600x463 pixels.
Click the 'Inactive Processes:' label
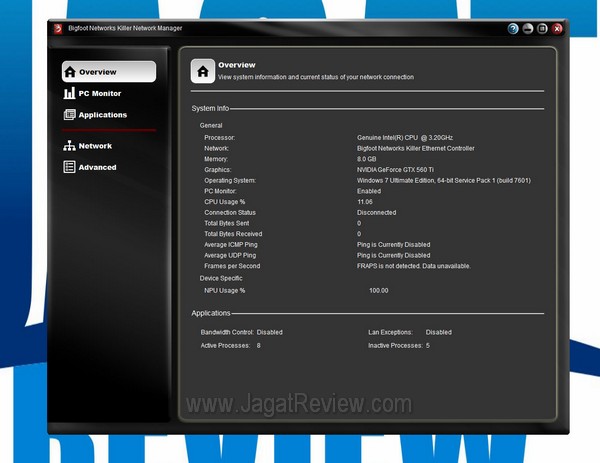click(395, 346)
